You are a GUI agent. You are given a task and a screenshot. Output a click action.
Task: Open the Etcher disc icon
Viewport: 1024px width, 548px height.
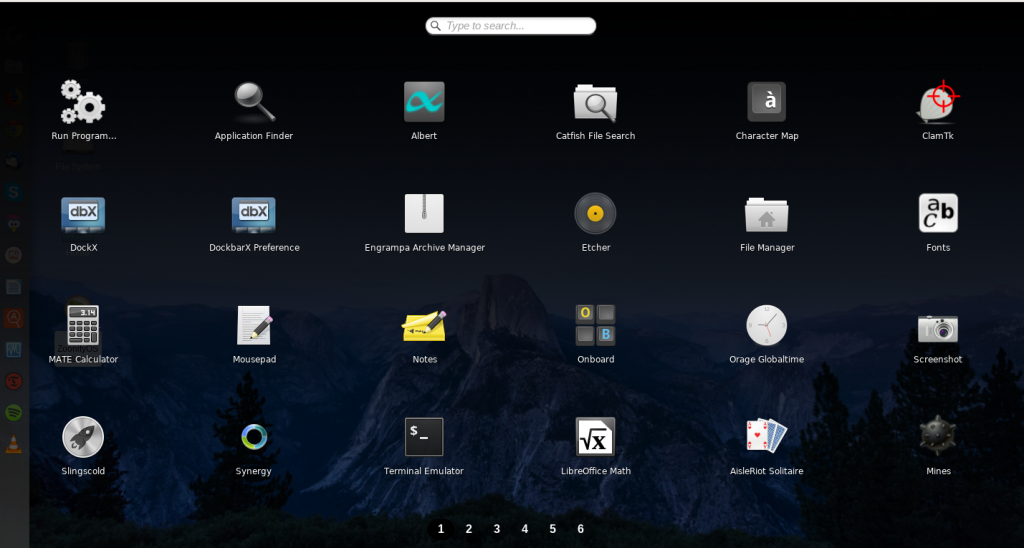[x=596, y=214]
